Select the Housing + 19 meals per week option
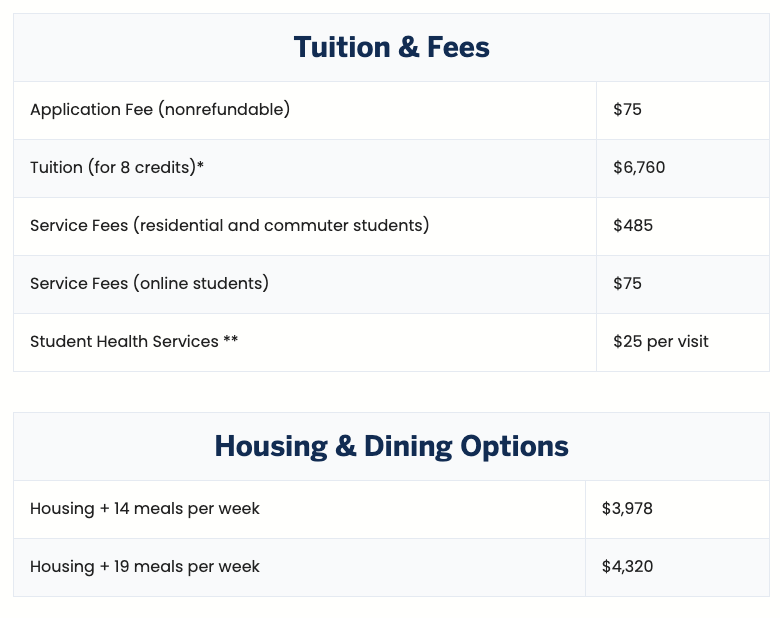780x618 pixels. pos(145,567)
